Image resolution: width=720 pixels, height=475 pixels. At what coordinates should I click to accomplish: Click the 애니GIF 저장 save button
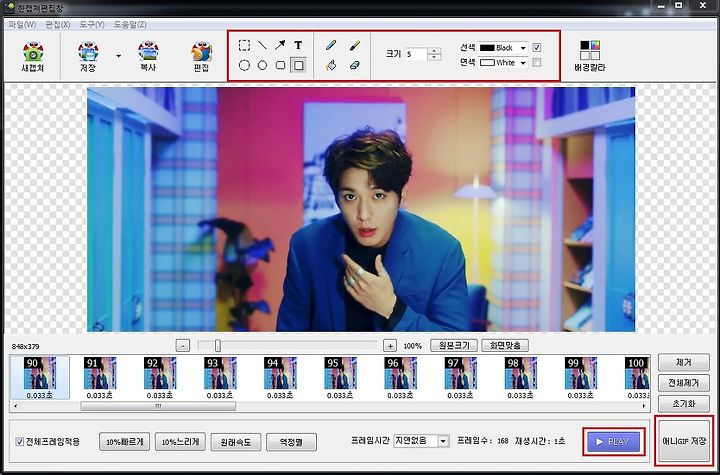(x=684, y=441)
